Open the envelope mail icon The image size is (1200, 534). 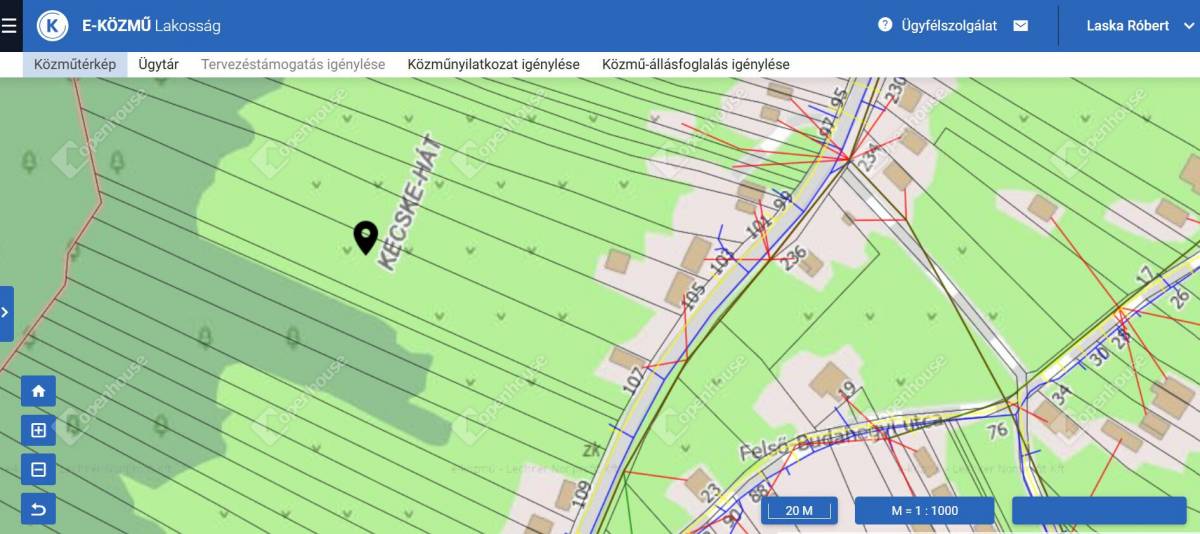(1020, 26)
